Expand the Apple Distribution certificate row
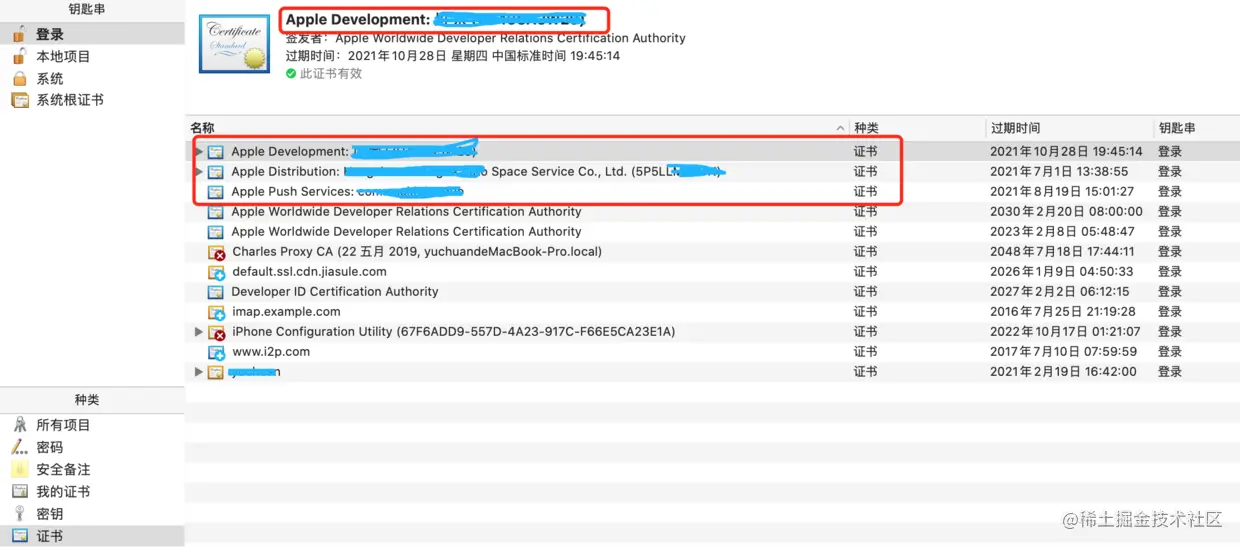 point(199,172)
